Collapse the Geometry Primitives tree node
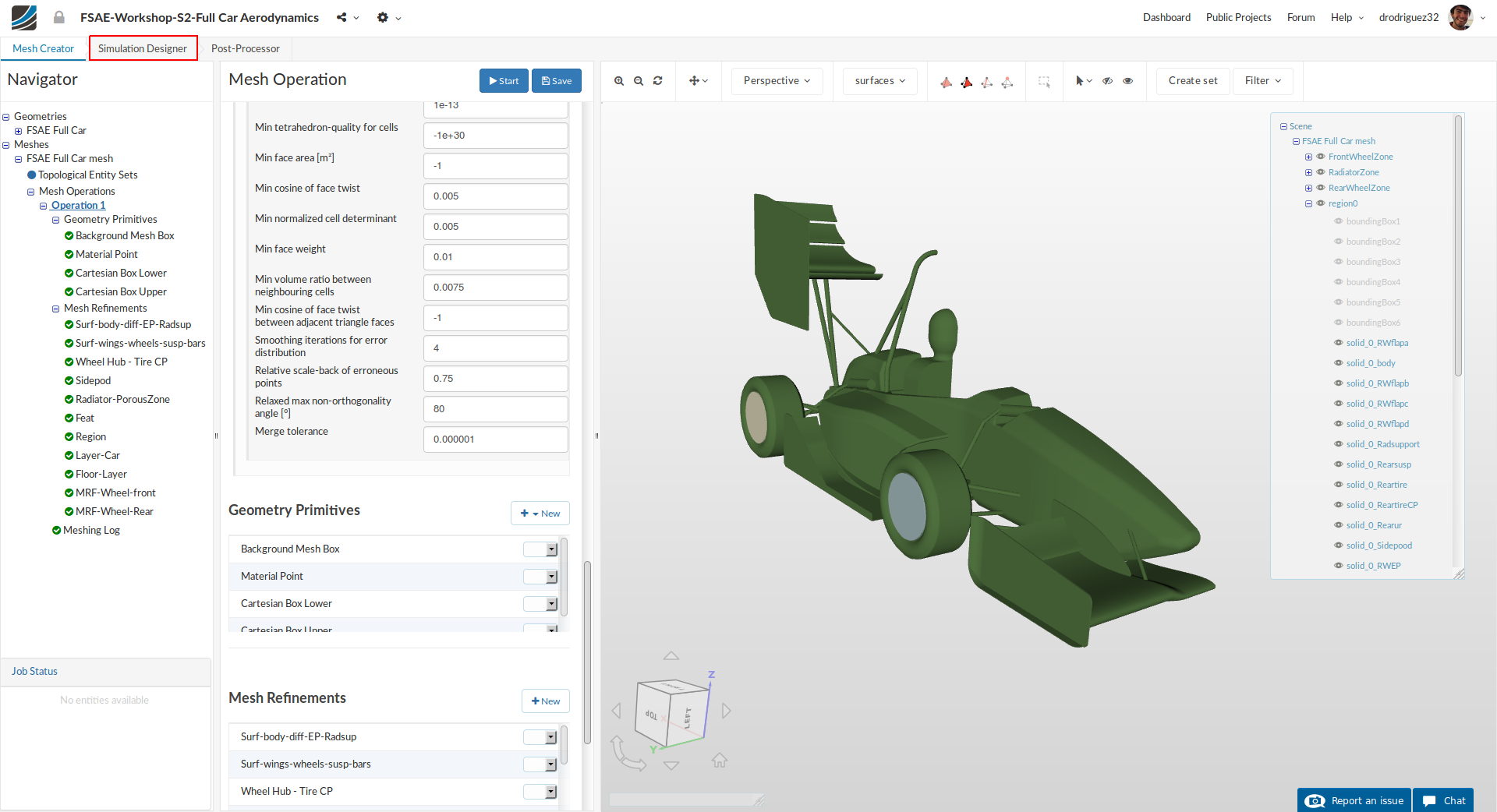This screenshot has height=812, width=1497. pos(56,220)
